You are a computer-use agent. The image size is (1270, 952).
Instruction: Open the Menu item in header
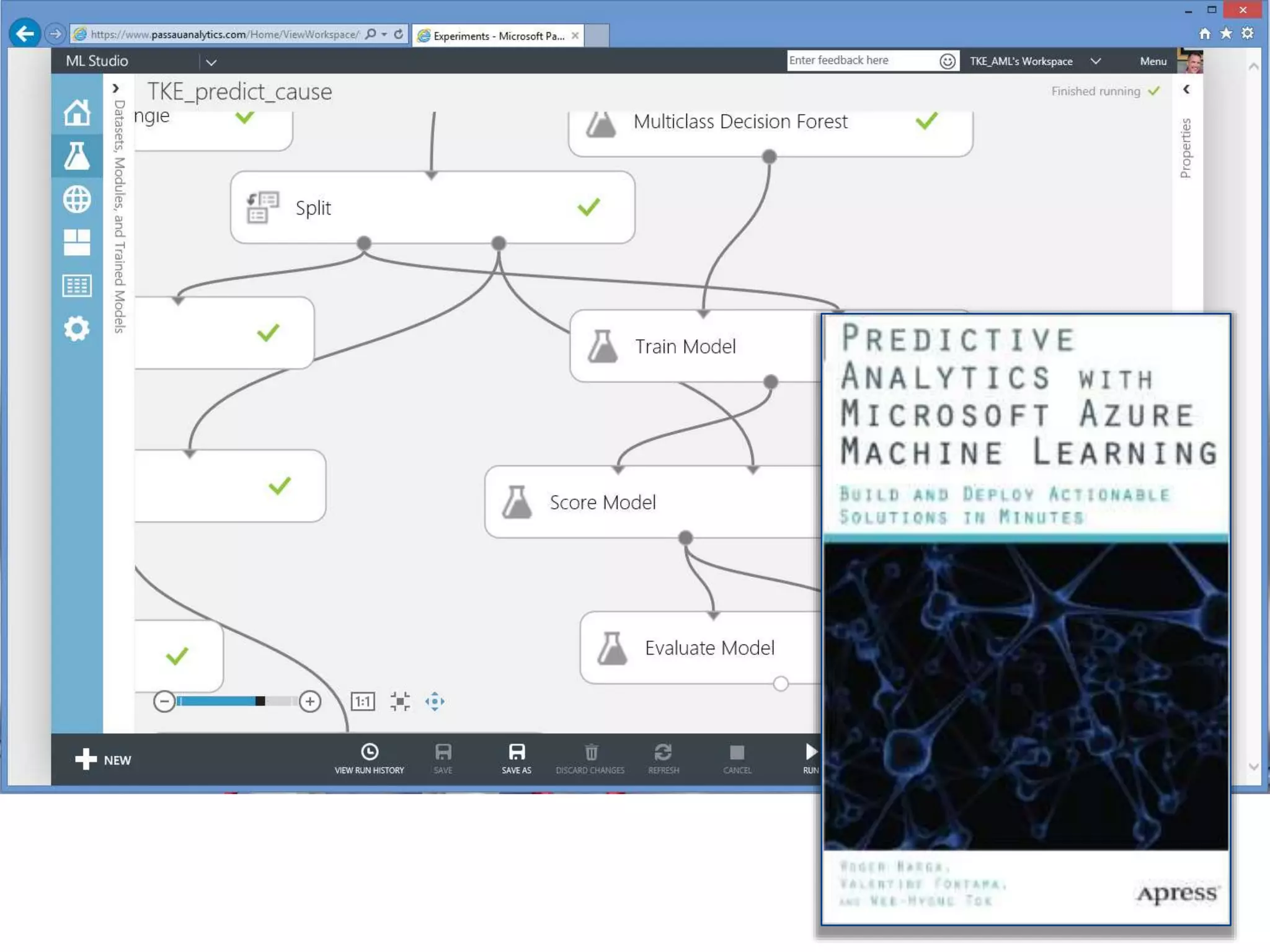pos(1153,61)
